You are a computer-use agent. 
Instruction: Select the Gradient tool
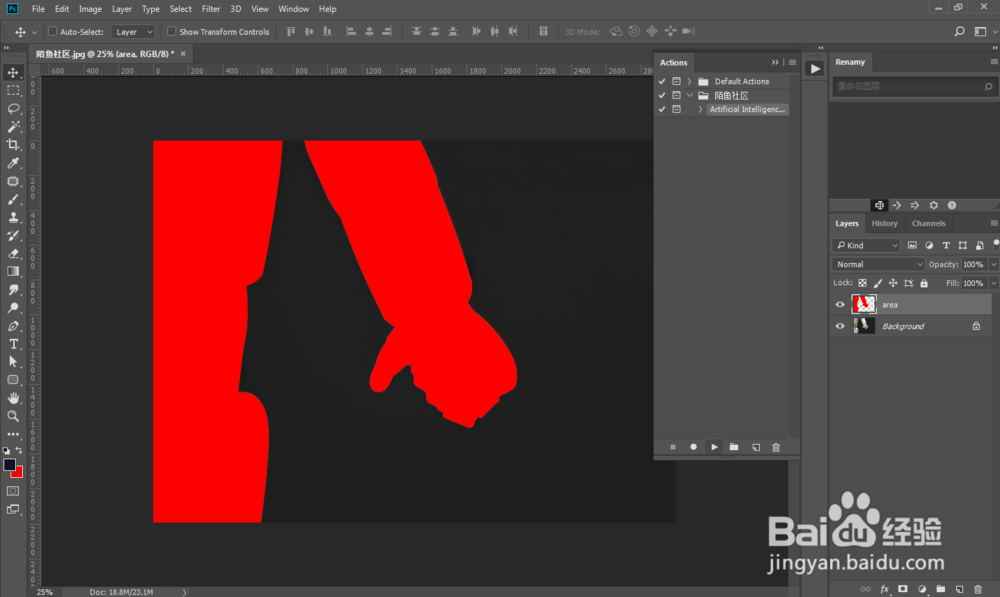13,271
